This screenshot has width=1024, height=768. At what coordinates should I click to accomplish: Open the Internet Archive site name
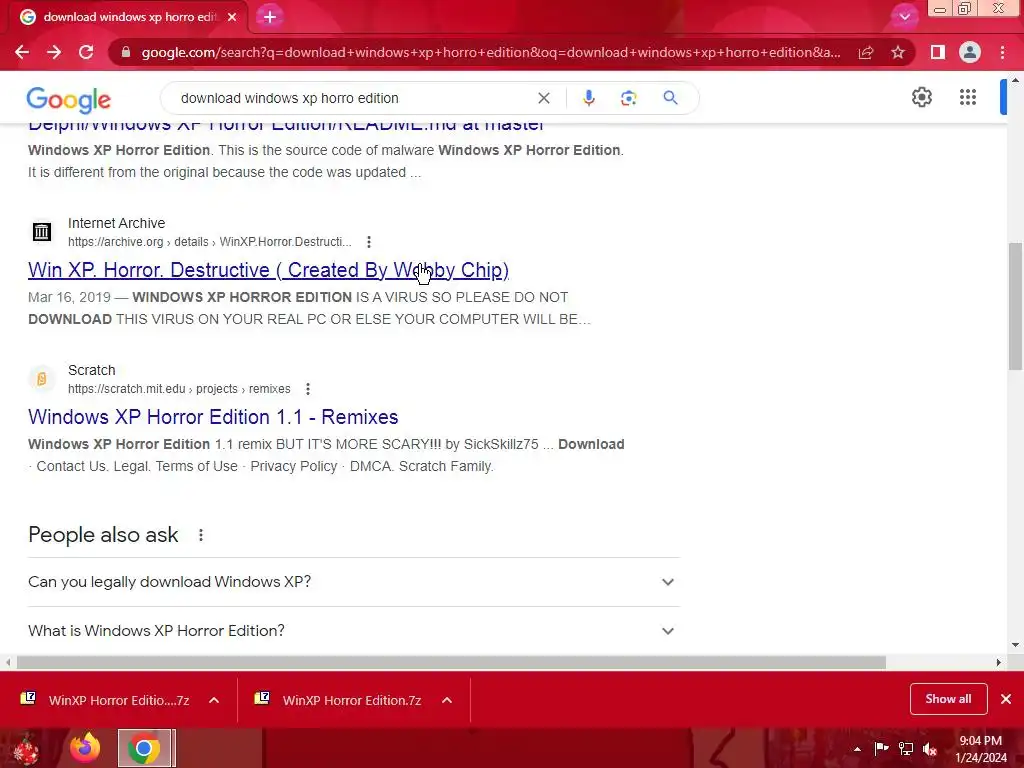tap(116, 223)
